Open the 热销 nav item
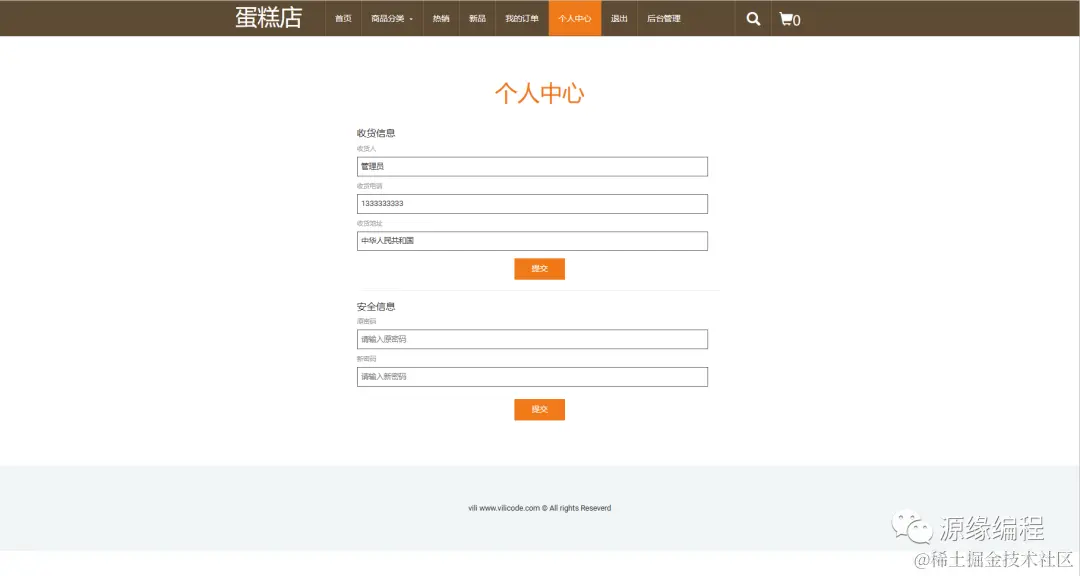Viewport: 1080px width, 576px height. [x=441, y=19]
